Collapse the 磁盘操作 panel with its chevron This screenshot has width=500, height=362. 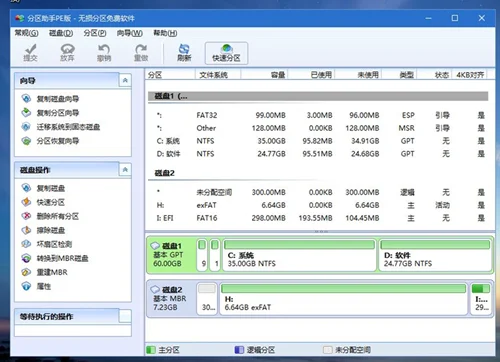tap(125, 170)
